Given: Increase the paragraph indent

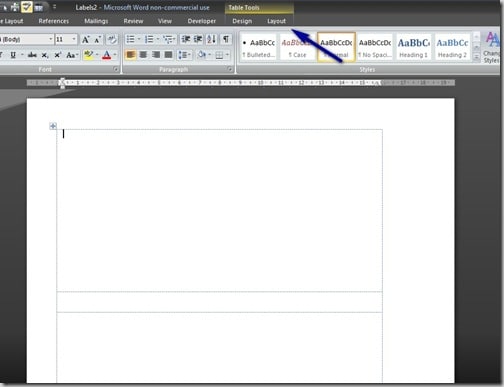Looking at the screenshot, I should tap(198, 39).
